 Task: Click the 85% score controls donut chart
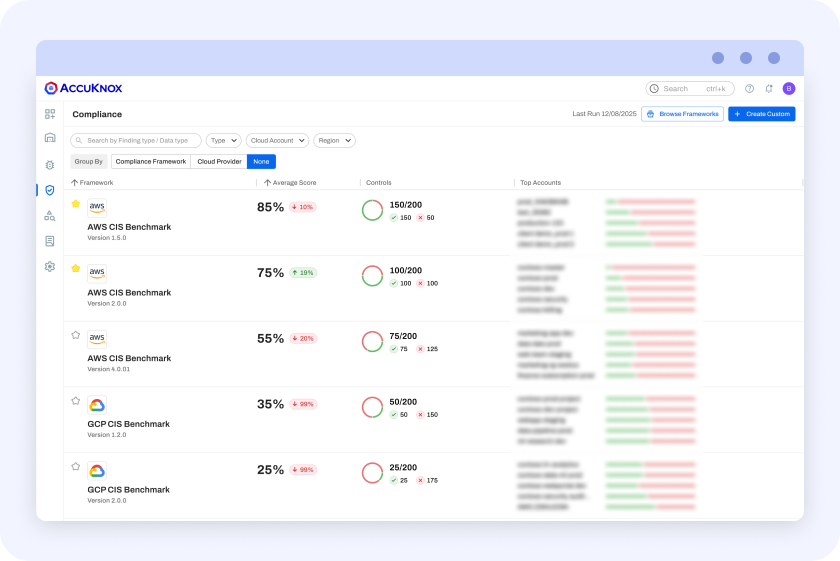click(372, 210)
